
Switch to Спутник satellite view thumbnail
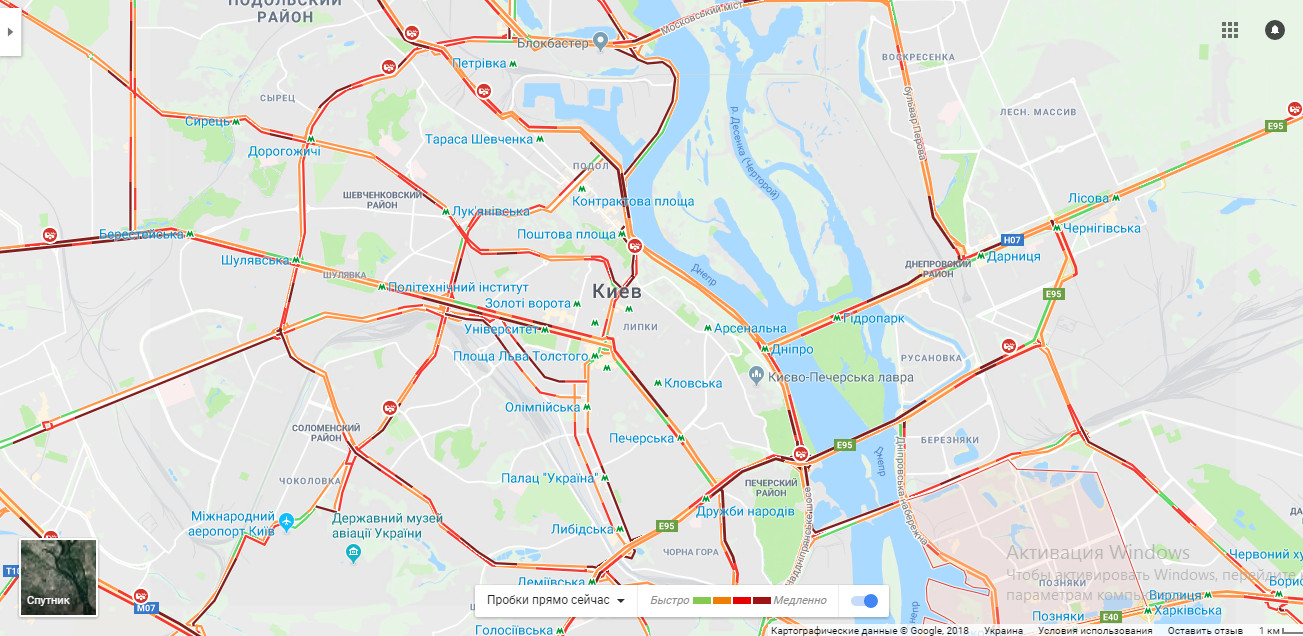[x=59, y=578]
